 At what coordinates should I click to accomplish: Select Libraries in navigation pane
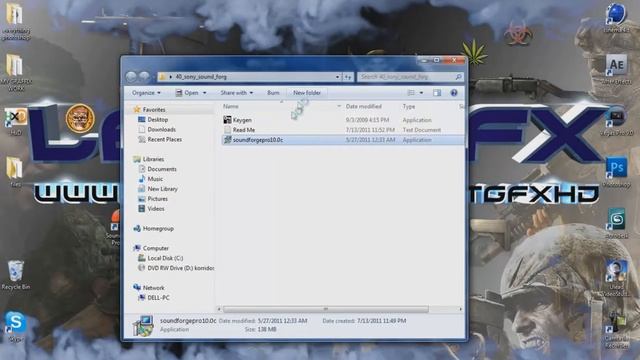click(x=153, y=159)
